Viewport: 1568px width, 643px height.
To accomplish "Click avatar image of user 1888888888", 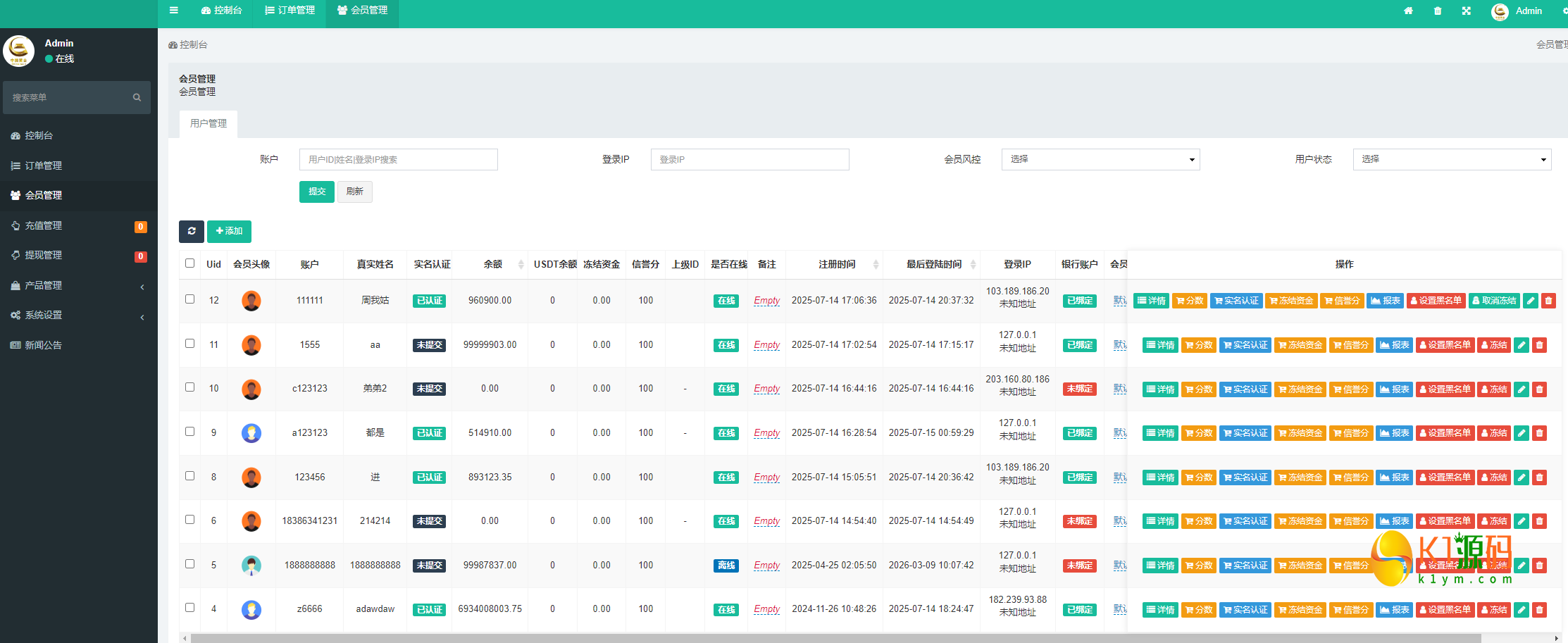I will 251,566.
